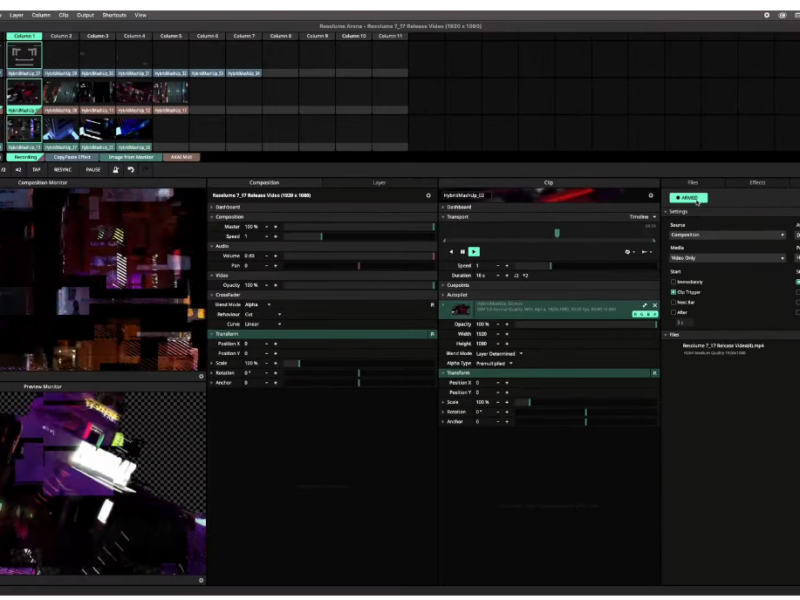Open clip Blend Mode Layer Determined dropdown
Screen dimensions: 800x600
coord(500,353)
